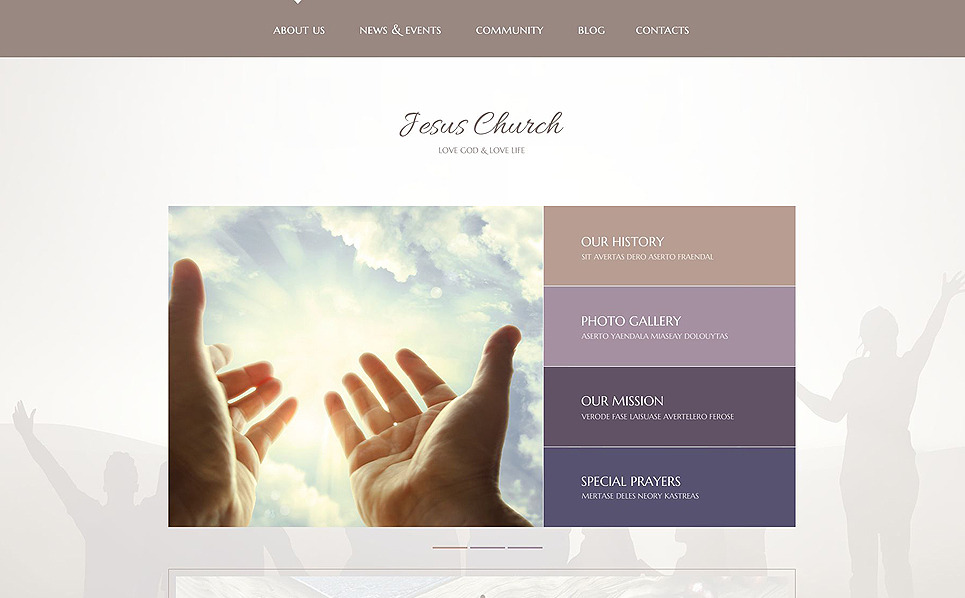The image size is (965, 598).
Task: Go to News & Events page
Action: 400,30
